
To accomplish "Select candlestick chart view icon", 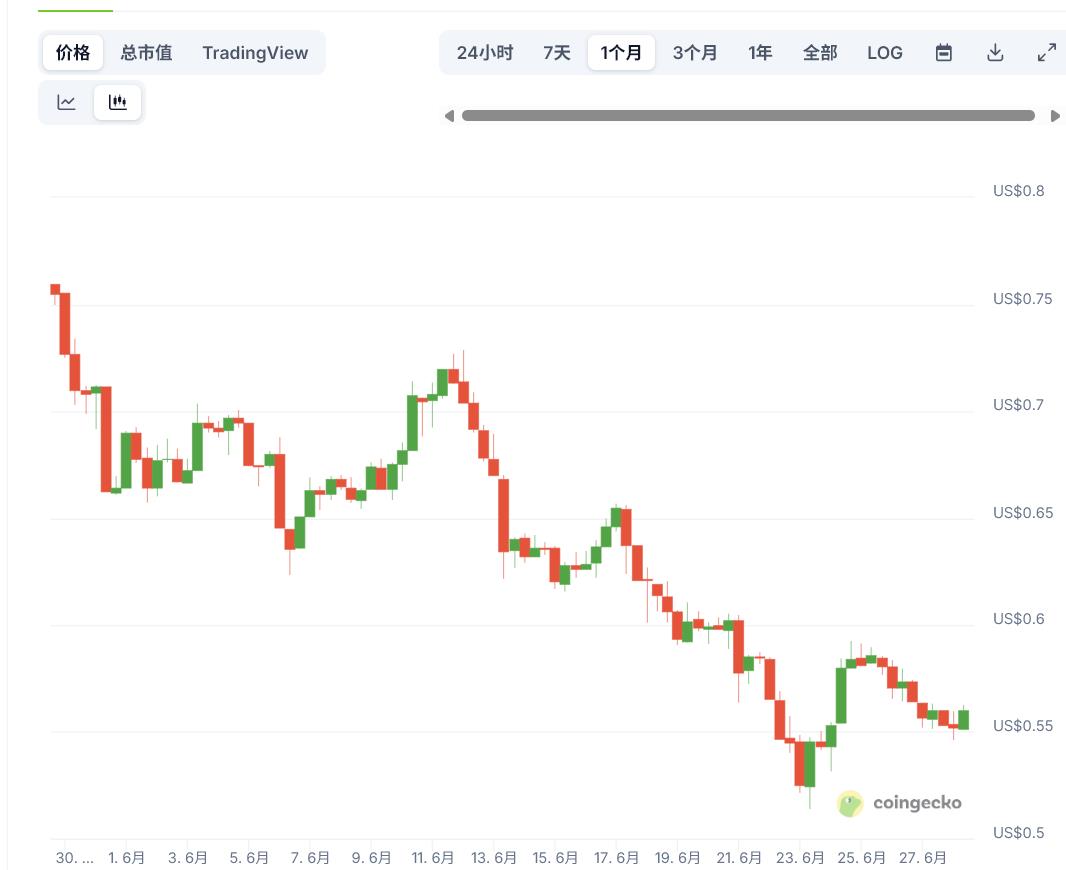I will click(118, 102).
